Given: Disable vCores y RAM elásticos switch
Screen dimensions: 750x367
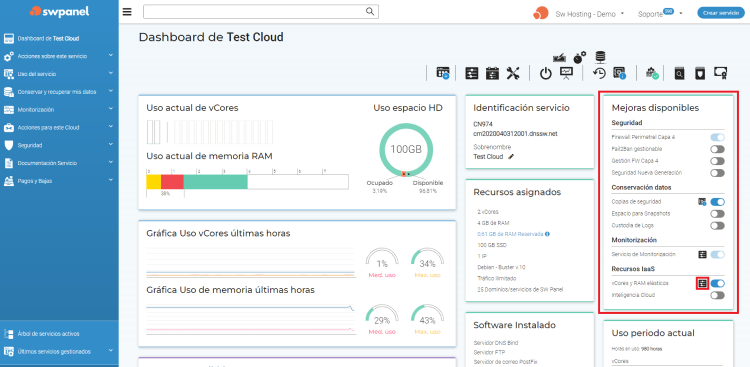Looking at the screenshot, I should (717, 283).
